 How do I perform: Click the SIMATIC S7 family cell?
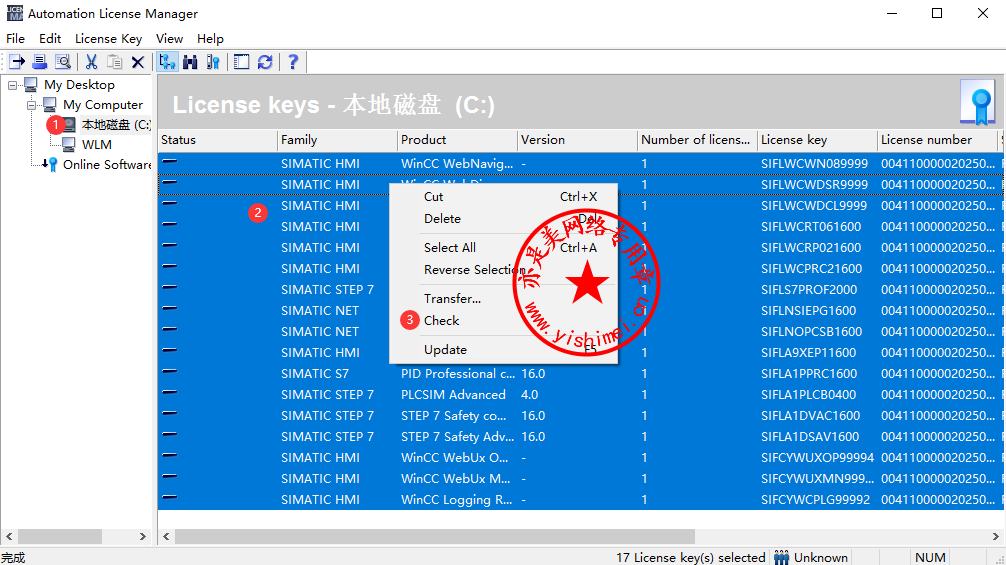tap(314, 373)
